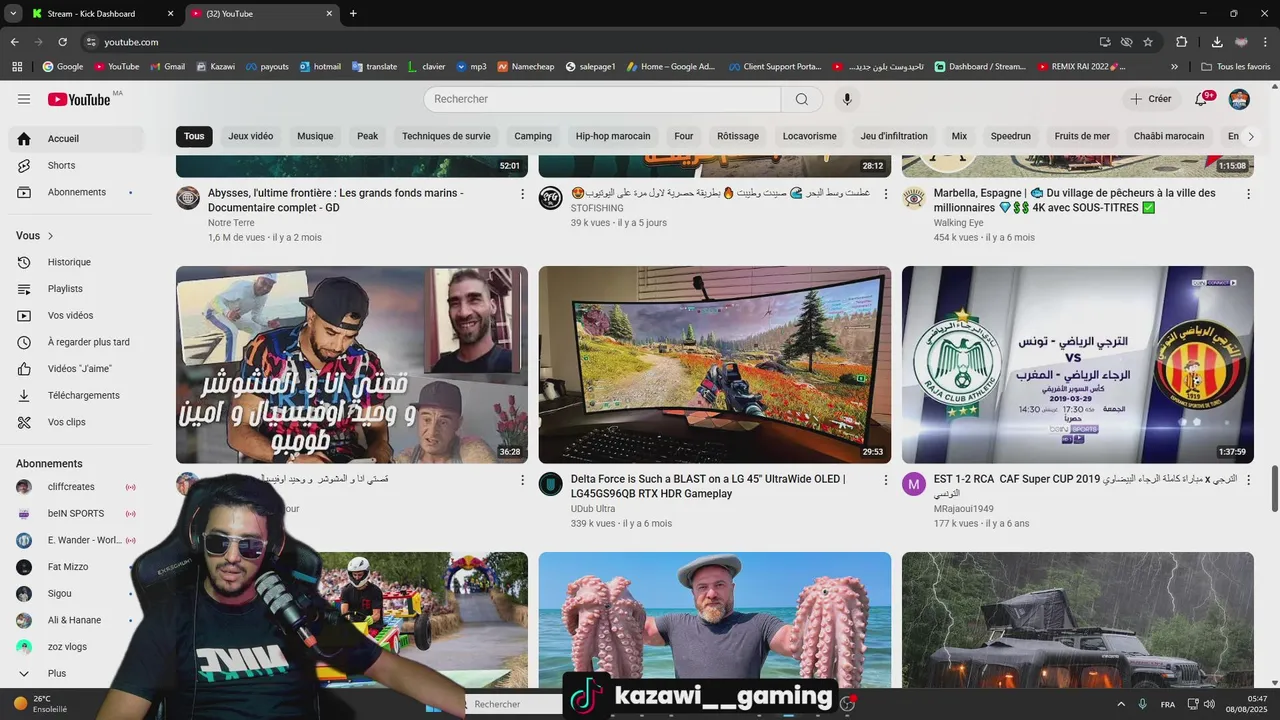Image resolution: width=1280 pixels, height=720 pixels.
Task: Click the youtube.com address bar
Action: [590, 42]
